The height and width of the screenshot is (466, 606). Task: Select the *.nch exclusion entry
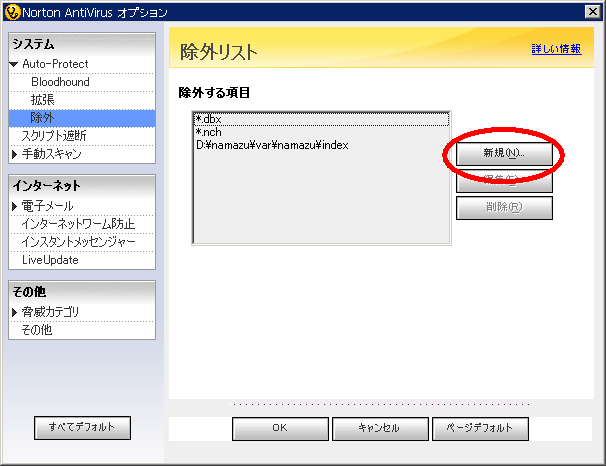click(x=321, y=133)
